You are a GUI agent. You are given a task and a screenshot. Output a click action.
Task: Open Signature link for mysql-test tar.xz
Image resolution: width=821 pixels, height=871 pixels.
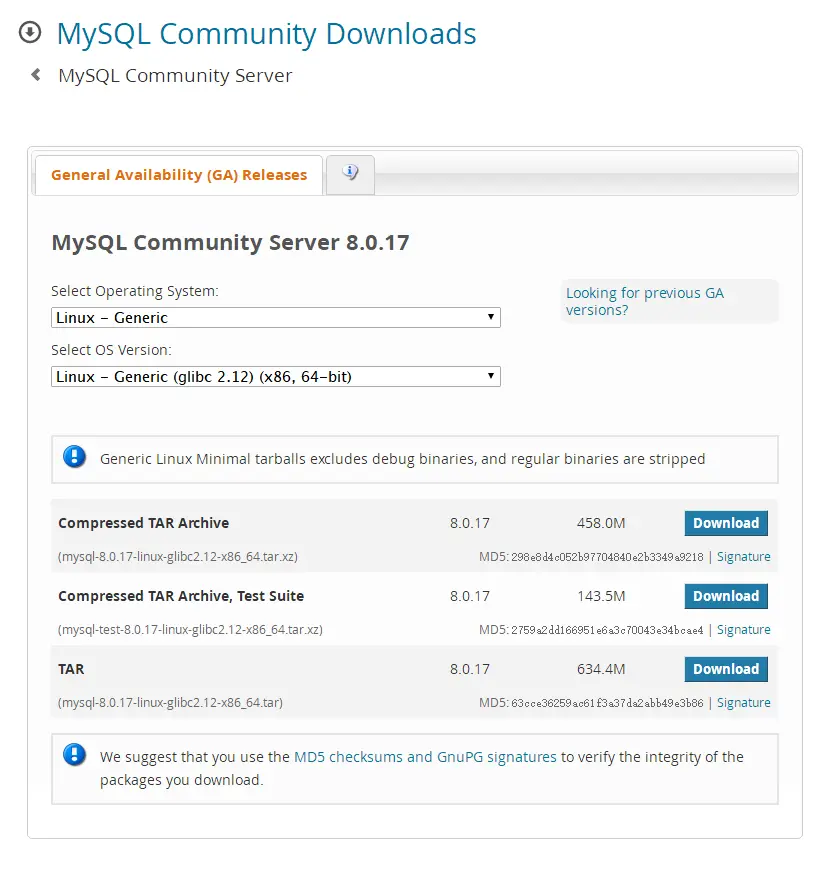click(x=743, y=629)
